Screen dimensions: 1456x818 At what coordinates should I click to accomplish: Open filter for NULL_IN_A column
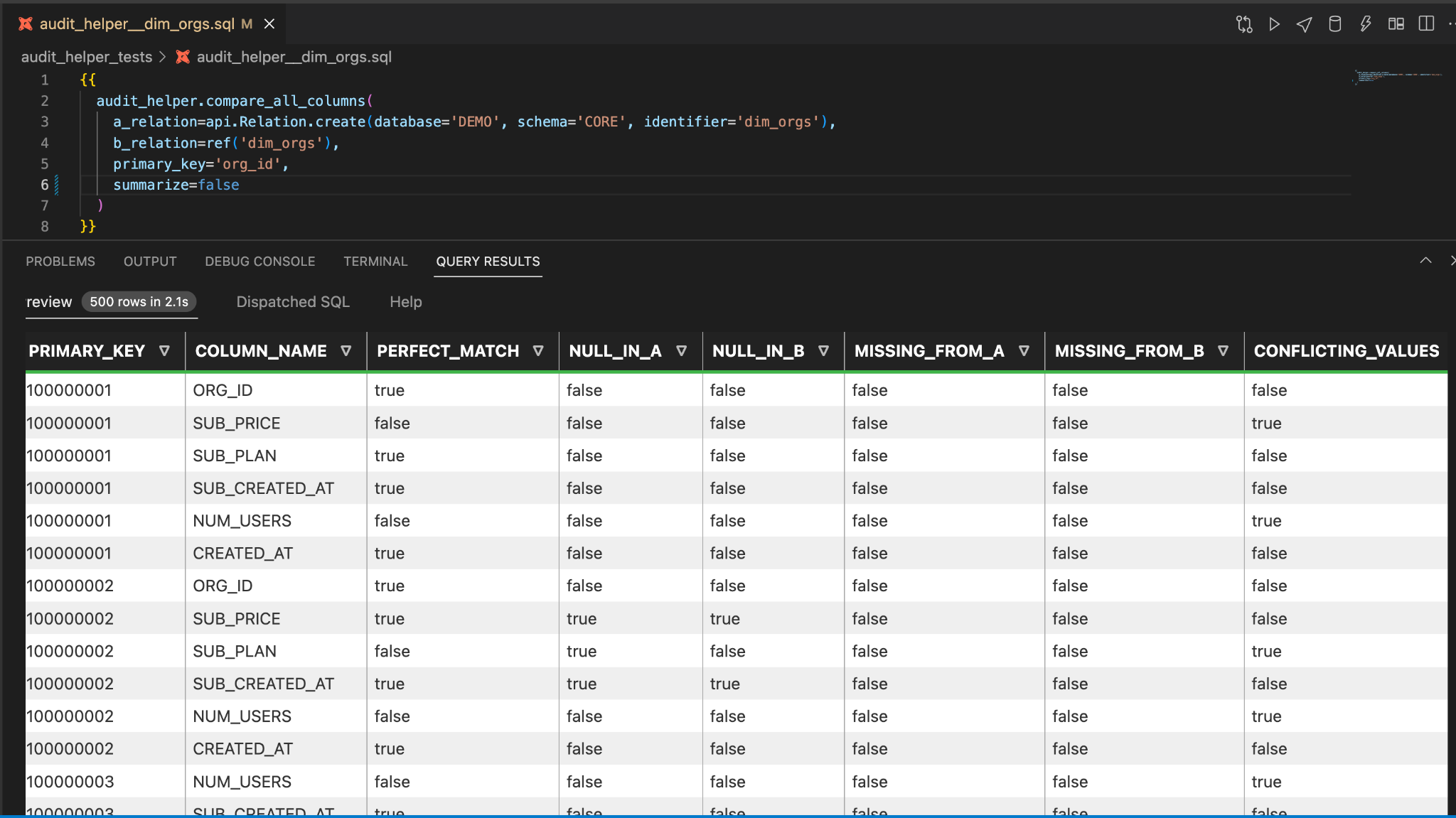[x=681, y=350]
